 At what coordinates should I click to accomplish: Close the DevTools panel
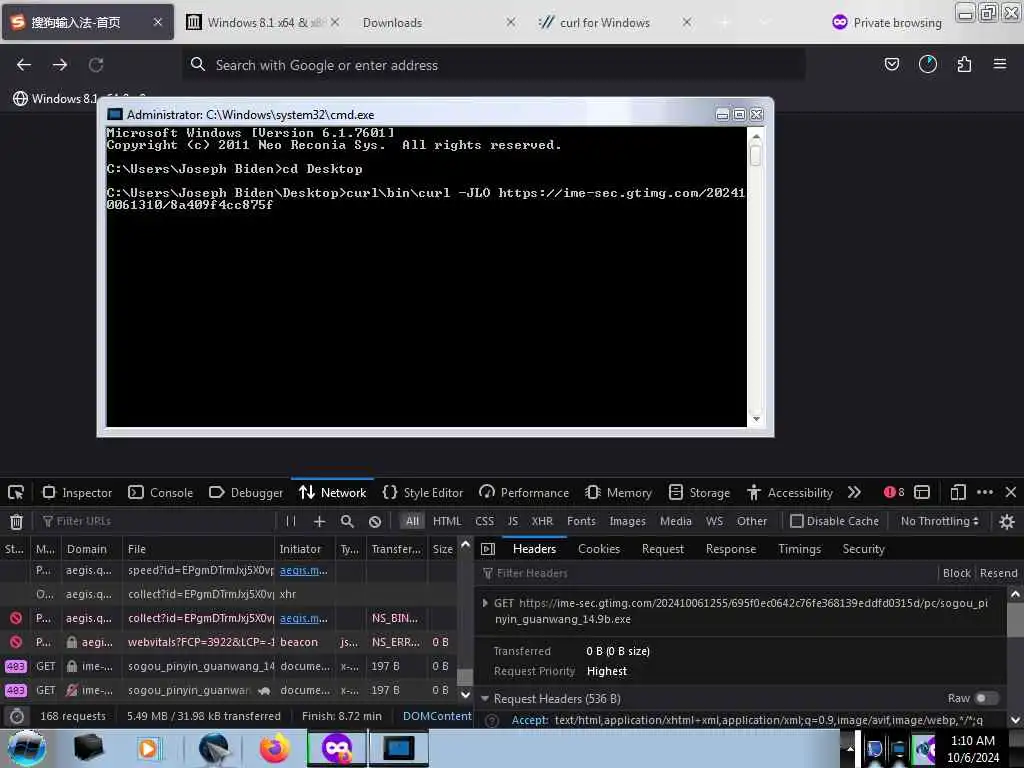point(1011,492)
